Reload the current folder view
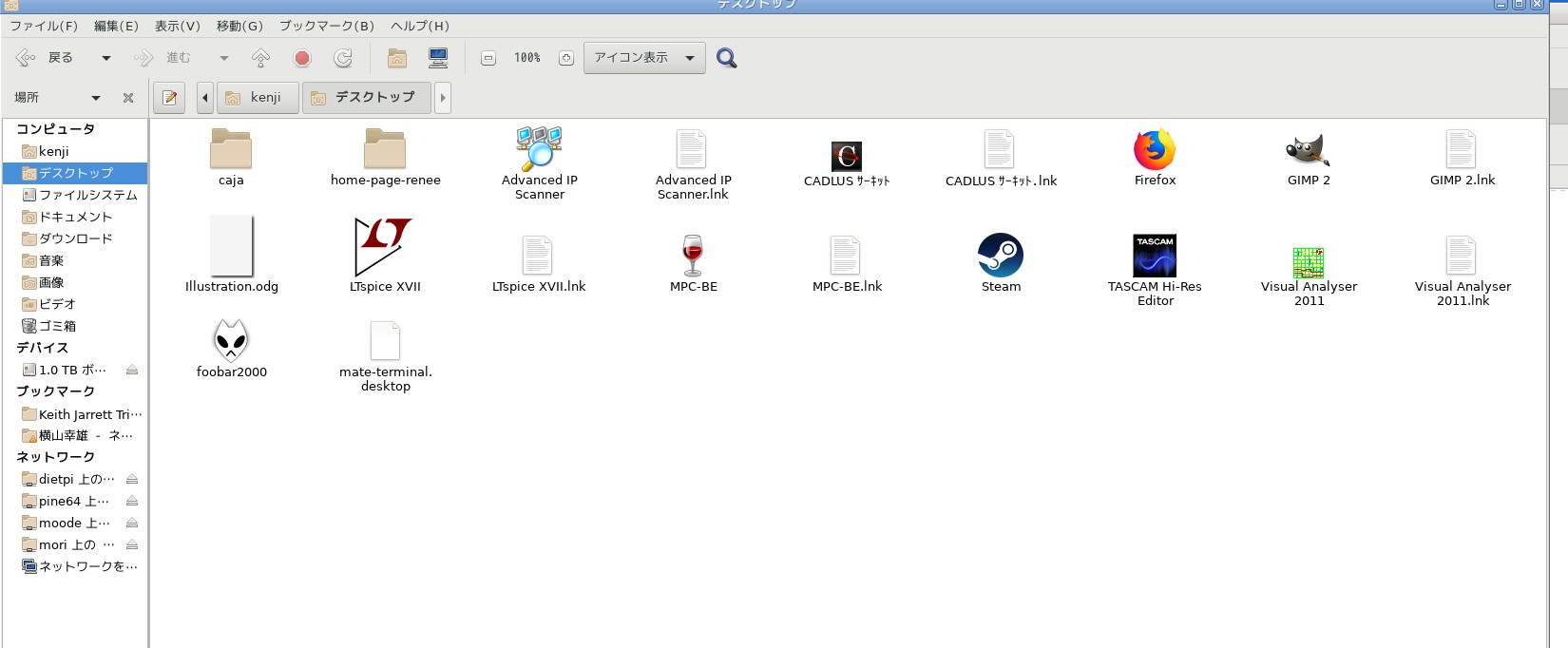 tap(343, 59)
